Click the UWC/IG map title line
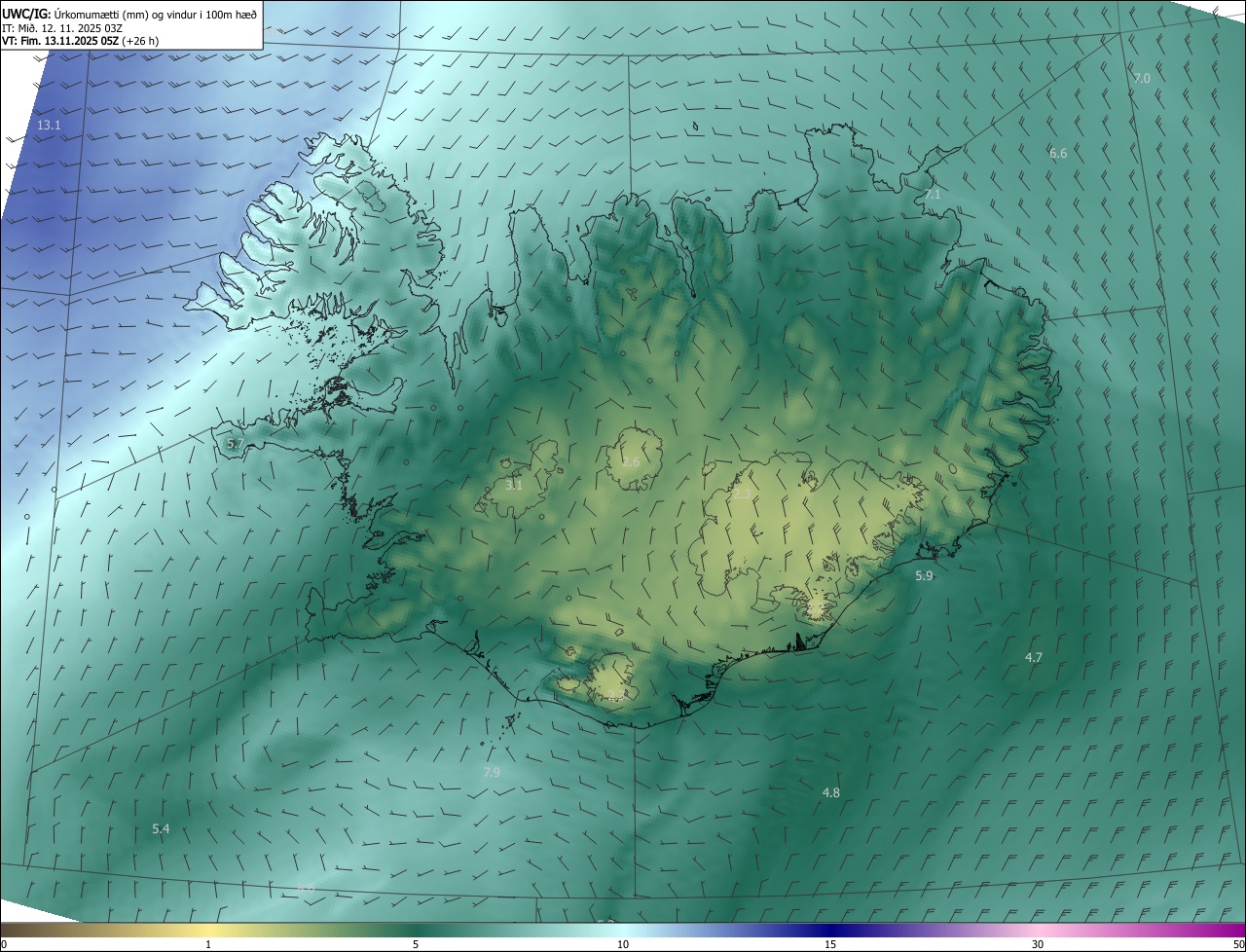The image size is (1246, 952). click(x=129, y=14)
